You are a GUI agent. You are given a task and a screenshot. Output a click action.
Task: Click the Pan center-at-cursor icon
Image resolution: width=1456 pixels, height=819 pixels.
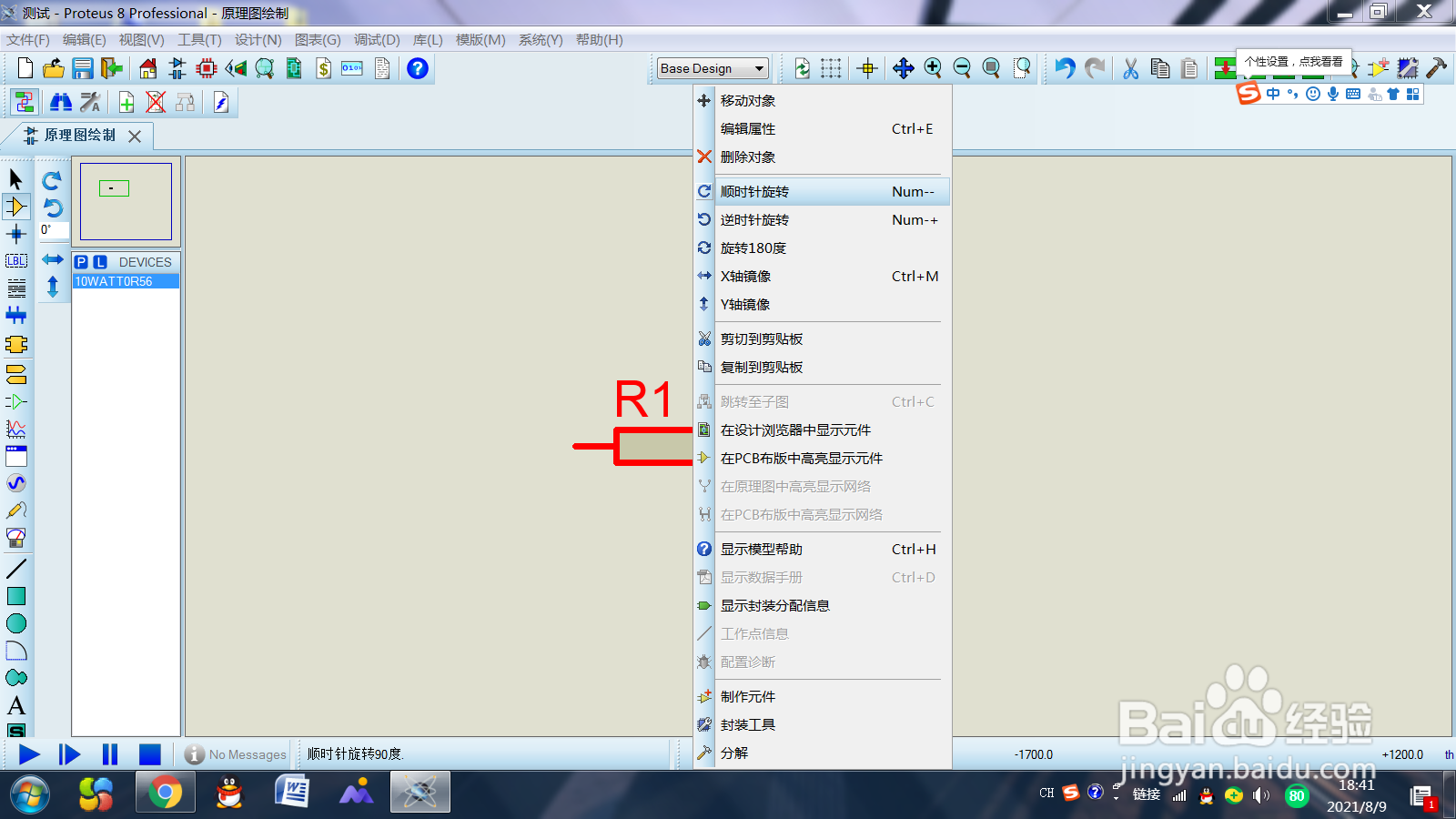point(904,68)
